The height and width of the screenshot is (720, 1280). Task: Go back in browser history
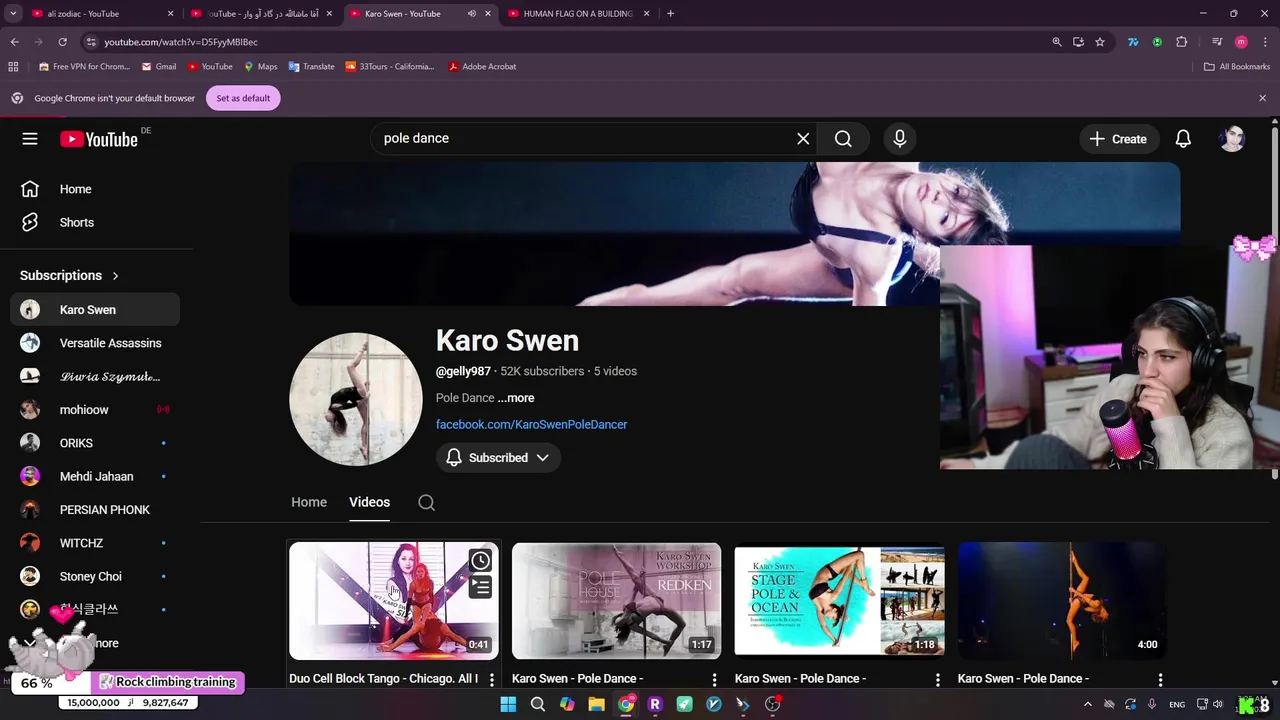(x=14, y=42)
